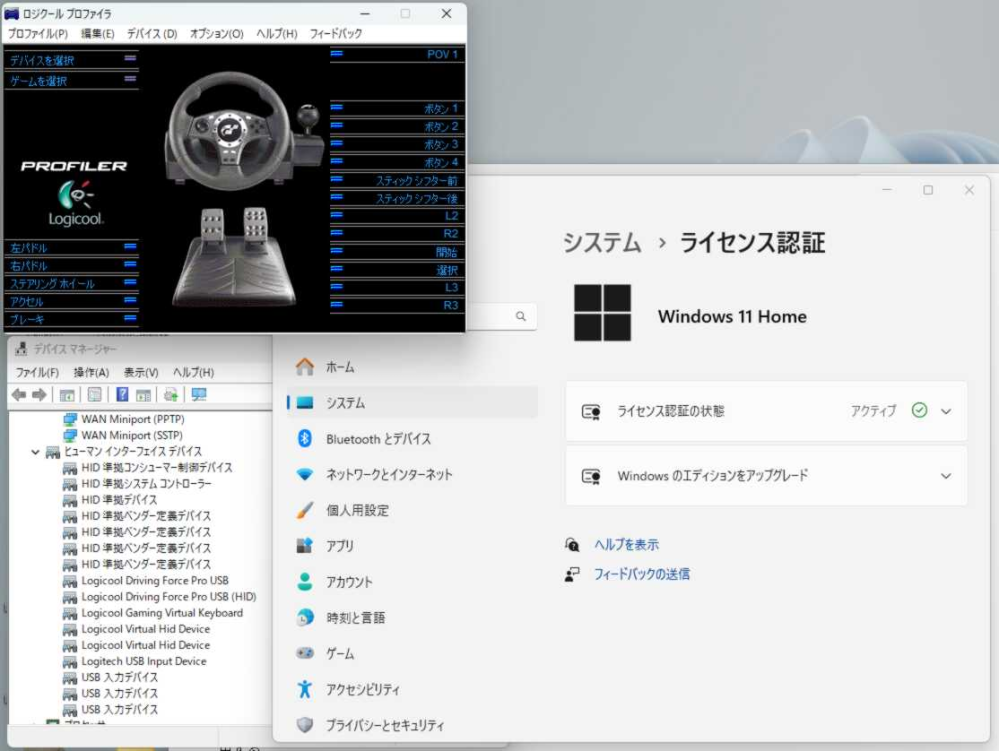Click 開始 assignment in Profiler
The width and height of the screenshot is (999, 751).
[x=396, y=252]
